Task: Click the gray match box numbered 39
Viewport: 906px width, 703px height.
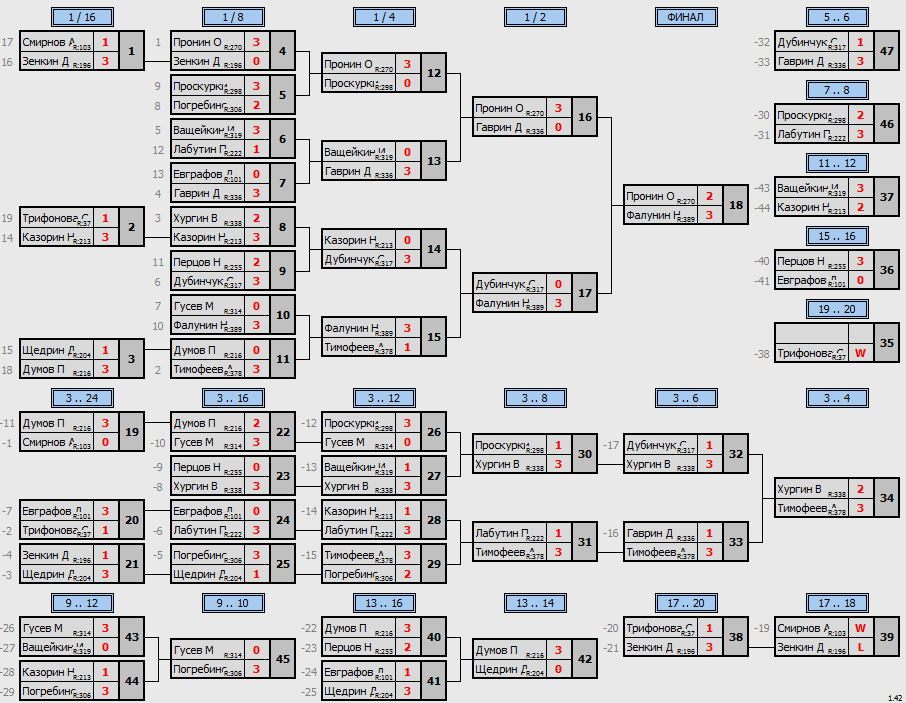Action: point(887,637)
